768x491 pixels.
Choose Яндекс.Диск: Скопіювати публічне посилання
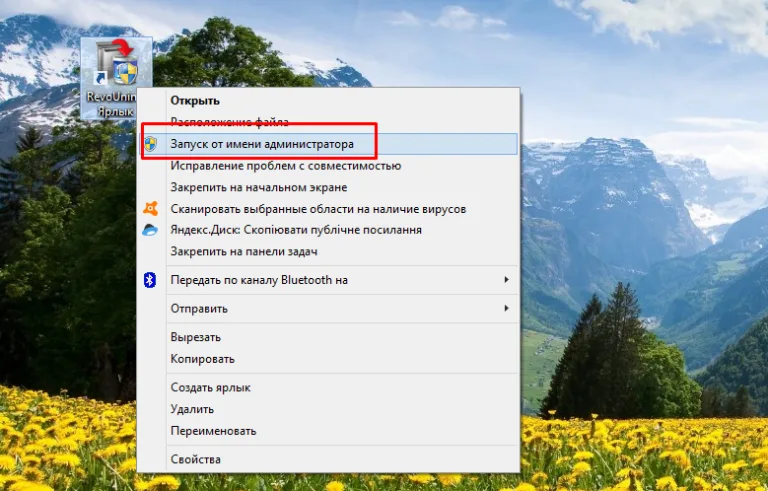(x=328, y=230)
